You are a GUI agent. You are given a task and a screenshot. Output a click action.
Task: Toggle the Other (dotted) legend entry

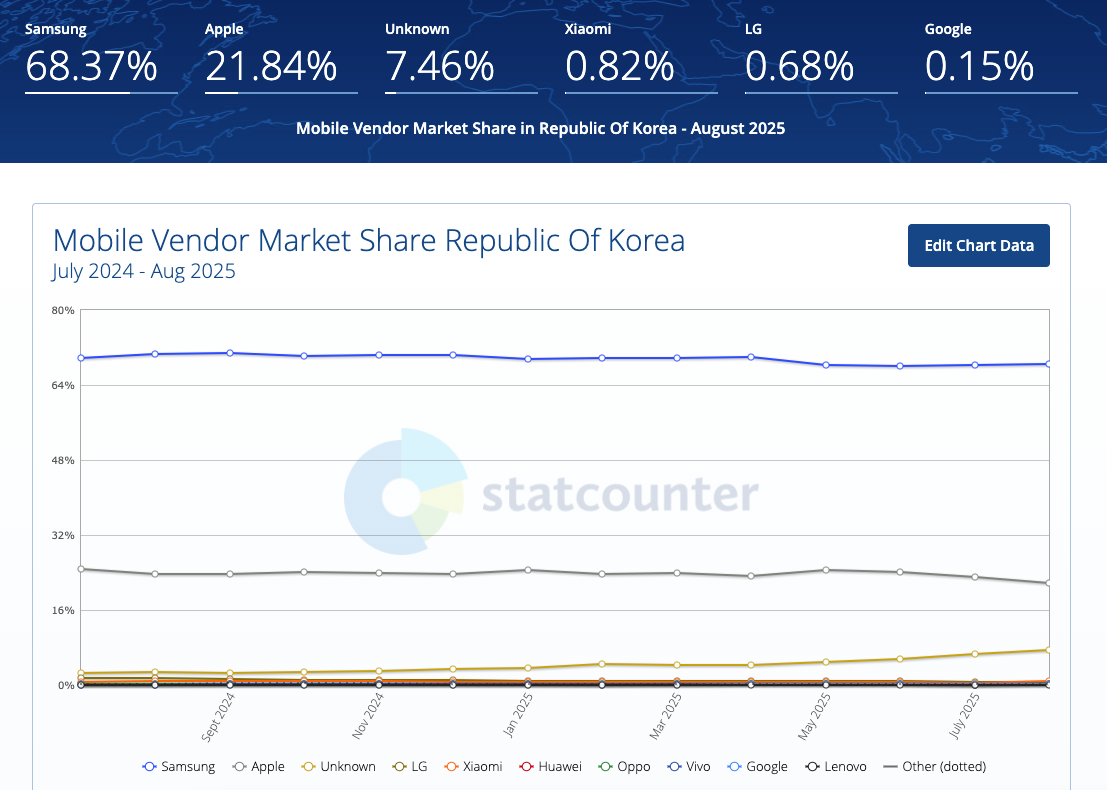935,767
